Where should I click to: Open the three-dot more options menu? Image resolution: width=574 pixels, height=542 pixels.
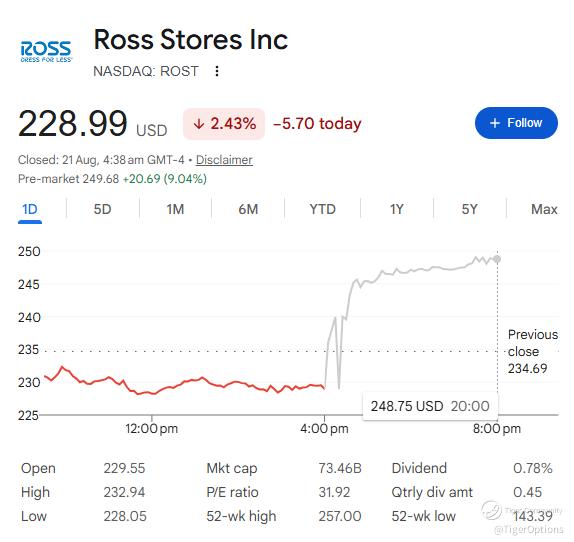[x=217, y=71]
